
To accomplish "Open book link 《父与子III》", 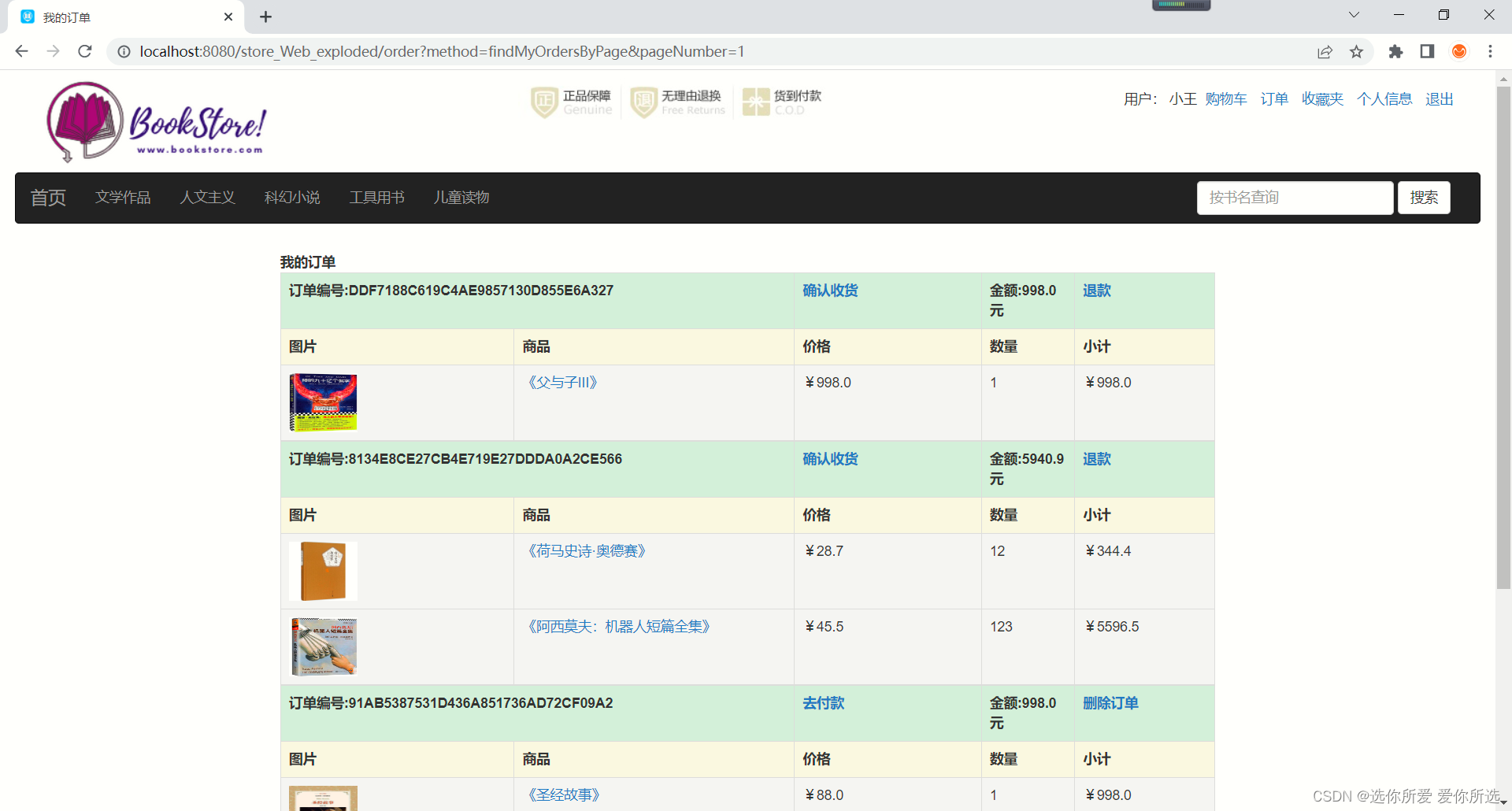I will (x=562, y=383).
